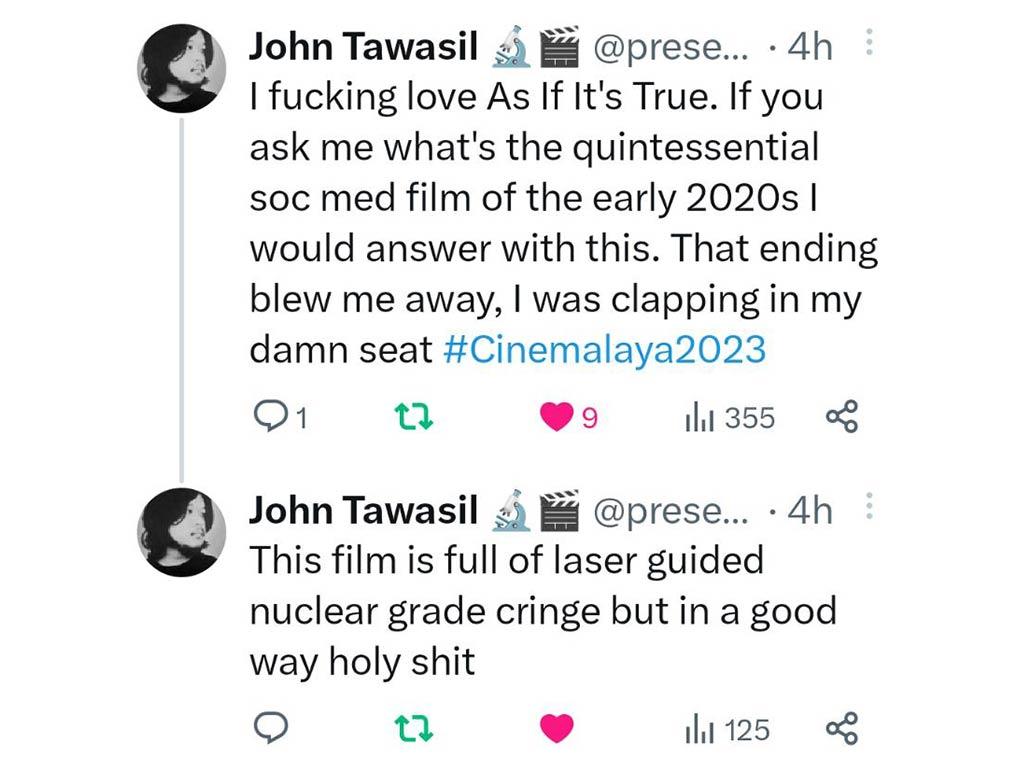1031x773 pixels.
Task: Click John Tawasil's username on the first tweet
Action: 362,44
